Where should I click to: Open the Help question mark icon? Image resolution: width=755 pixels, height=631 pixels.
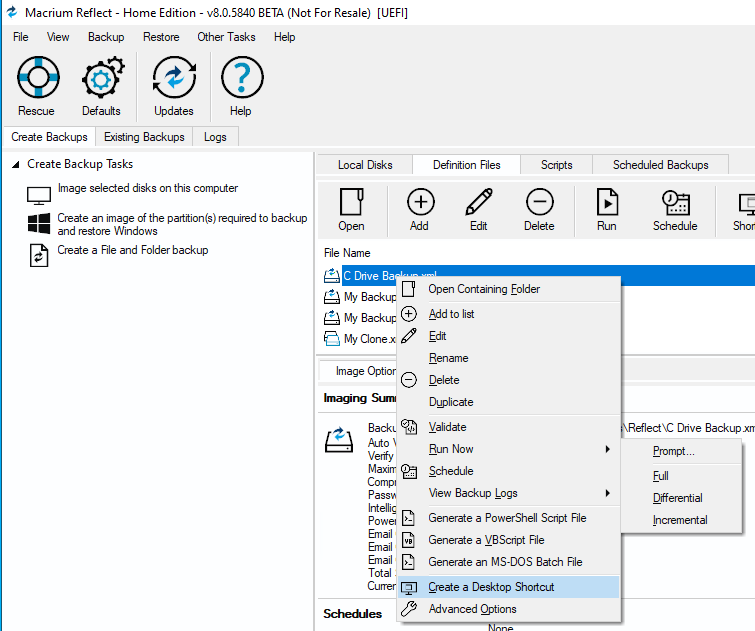[x=242, y=78]
